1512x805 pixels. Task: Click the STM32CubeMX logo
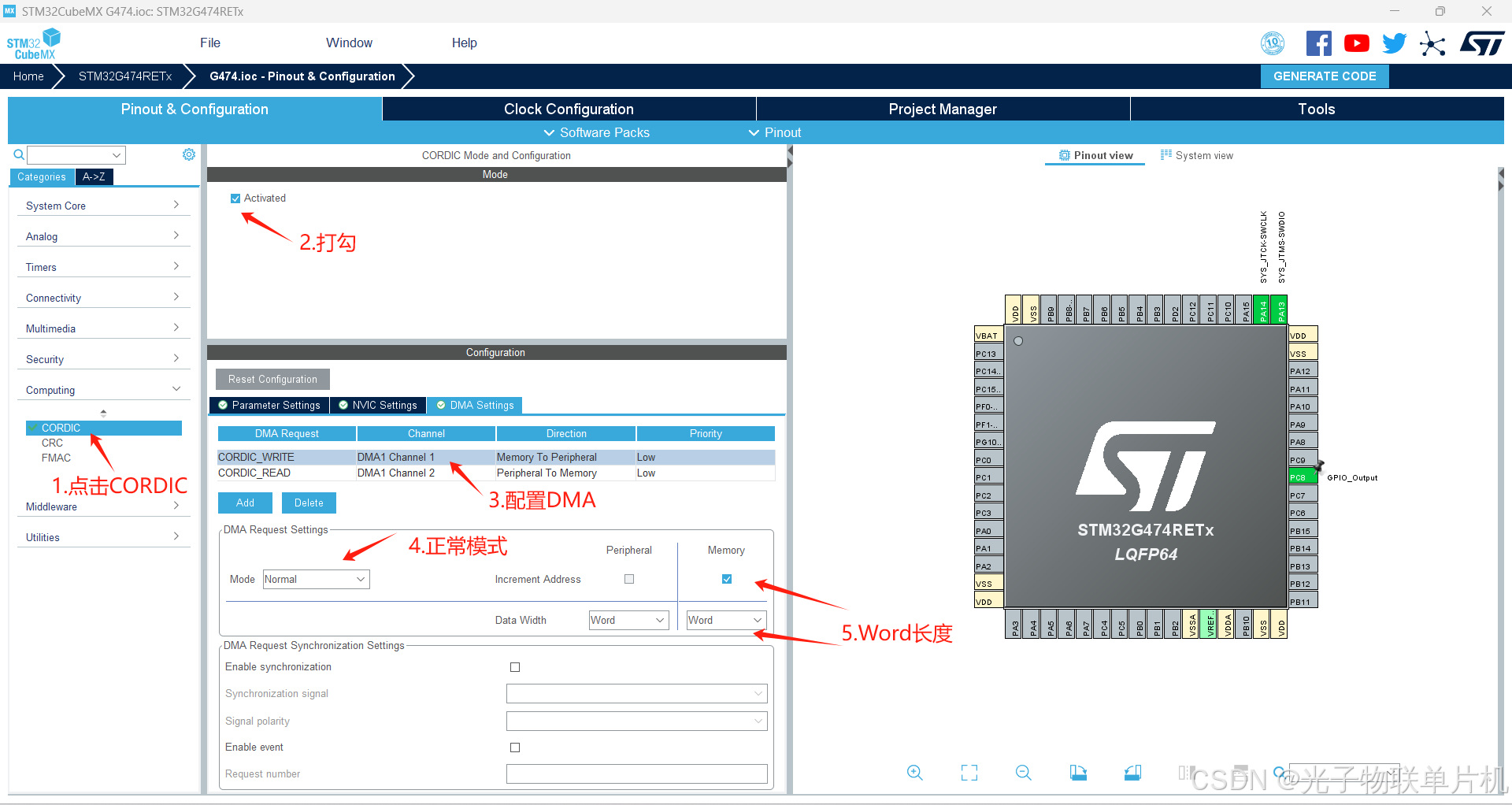pos(34,44)
